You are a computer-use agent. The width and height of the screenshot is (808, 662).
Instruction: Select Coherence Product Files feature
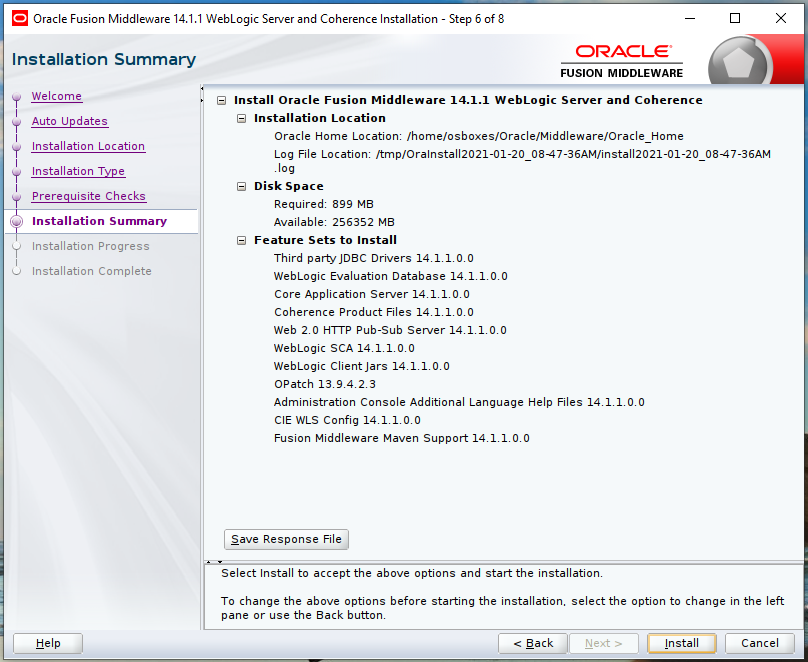click(374, 313)
